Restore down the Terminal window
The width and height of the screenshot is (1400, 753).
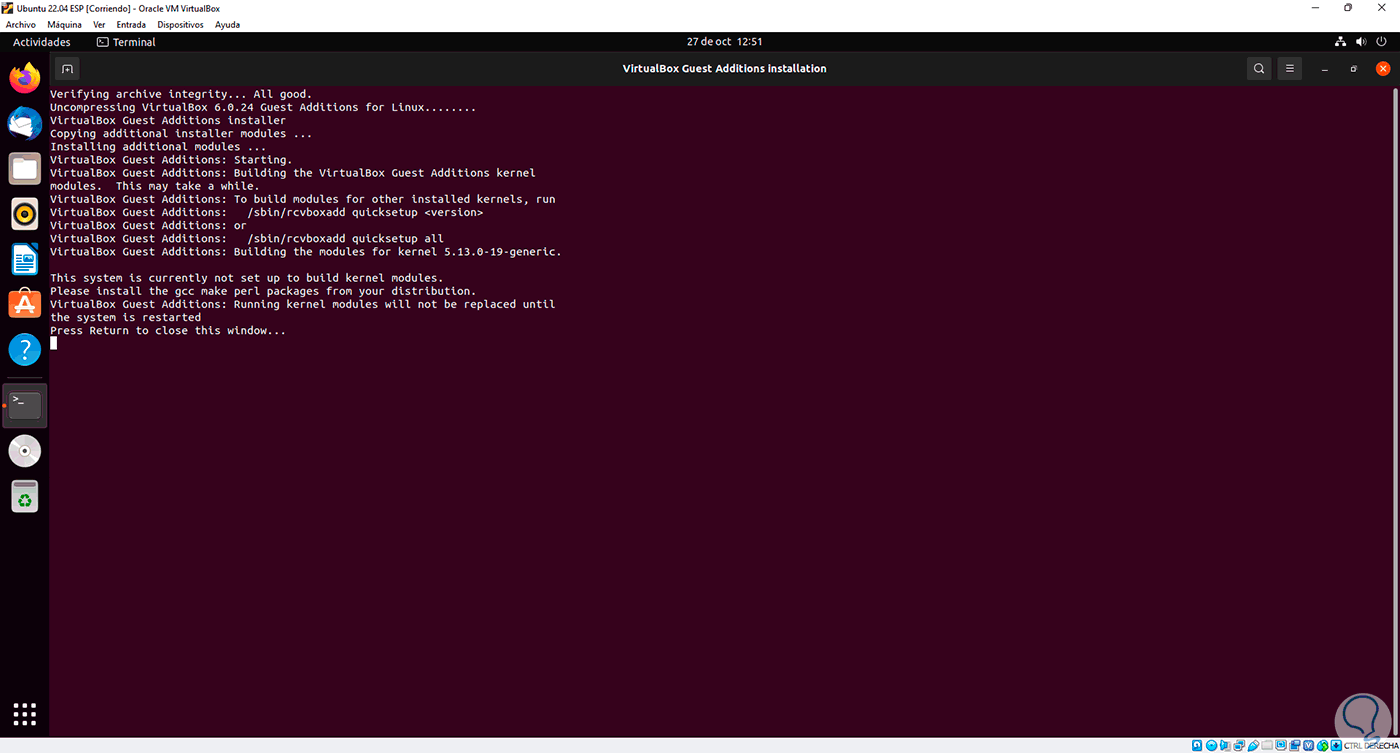pyautogui.click(x=1353, y=69)
